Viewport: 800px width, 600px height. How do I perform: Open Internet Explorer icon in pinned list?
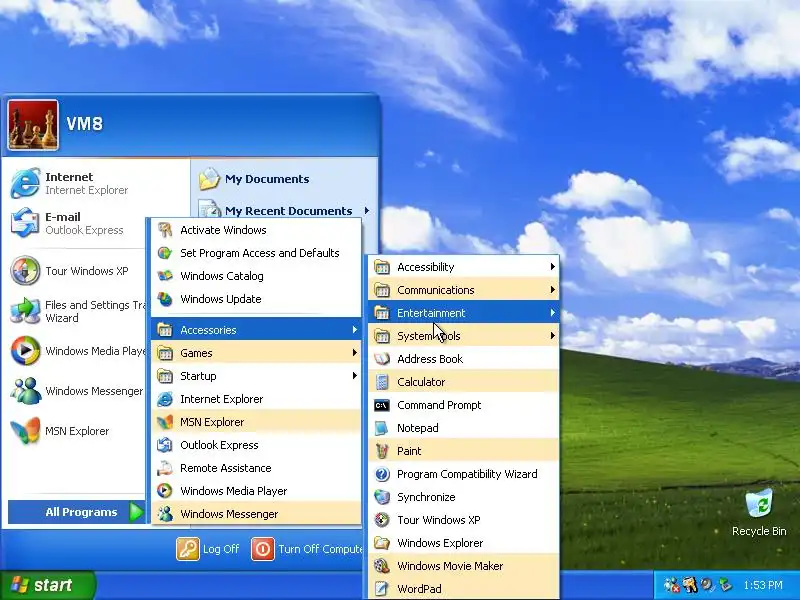[x=24, y=183]
